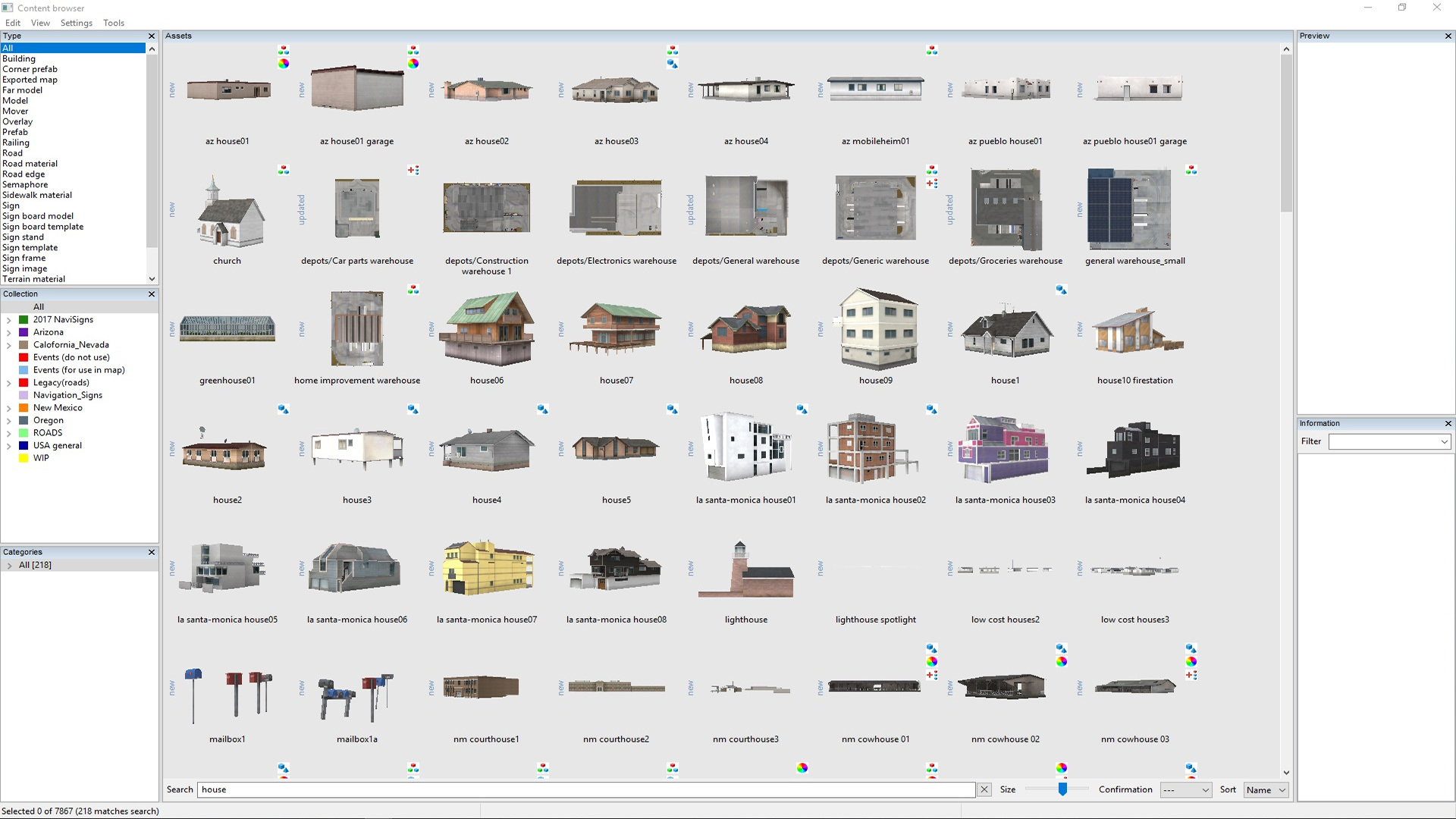The width and height of the screenshot is (1456, 819).
Task: Click the color wheel icon on nm cowhouse 02
Action: point(1062,661)
